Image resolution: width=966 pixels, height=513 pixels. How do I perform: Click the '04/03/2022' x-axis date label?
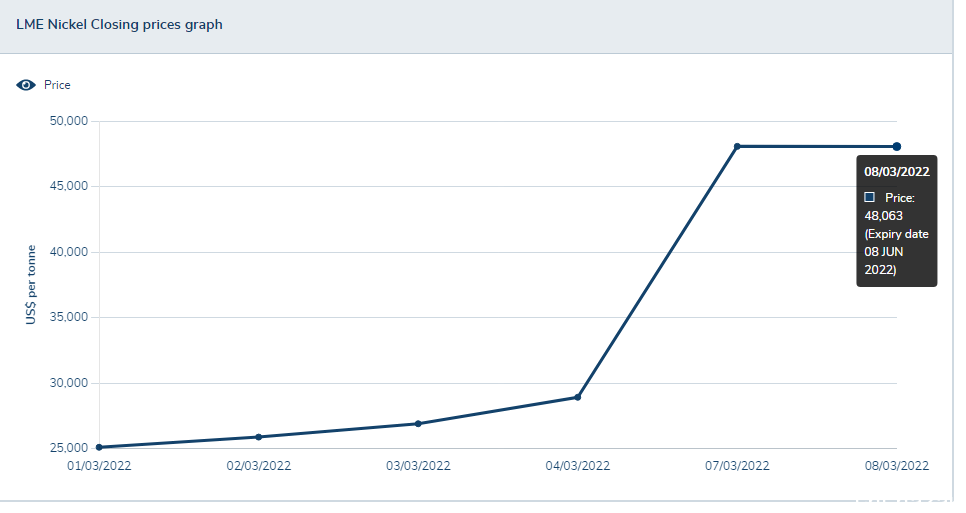[578, 466]
